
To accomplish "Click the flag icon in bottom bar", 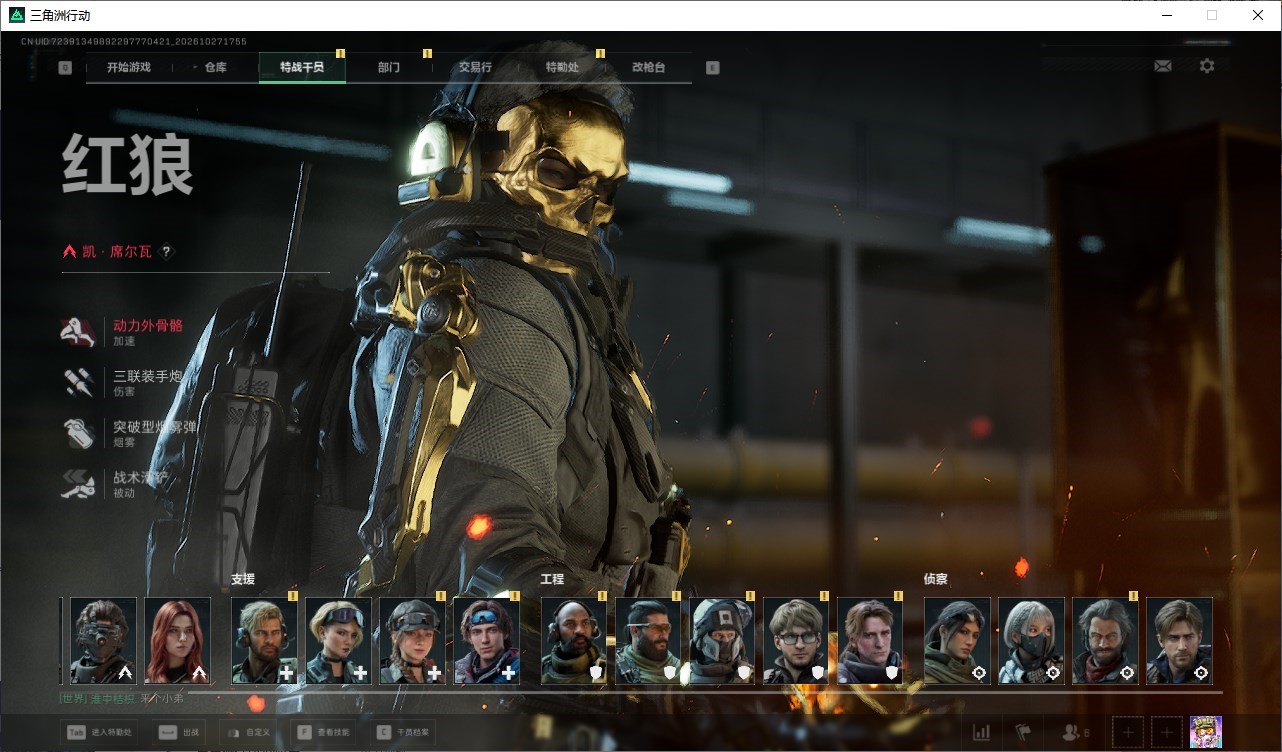I will pos(1022,732).
